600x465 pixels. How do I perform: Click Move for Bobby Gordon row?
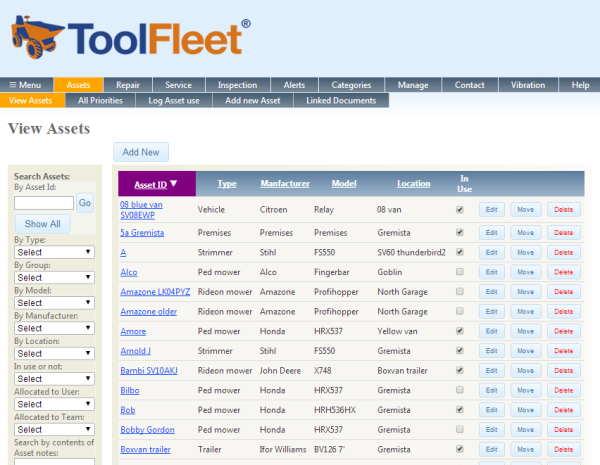(x=525, y=430)
